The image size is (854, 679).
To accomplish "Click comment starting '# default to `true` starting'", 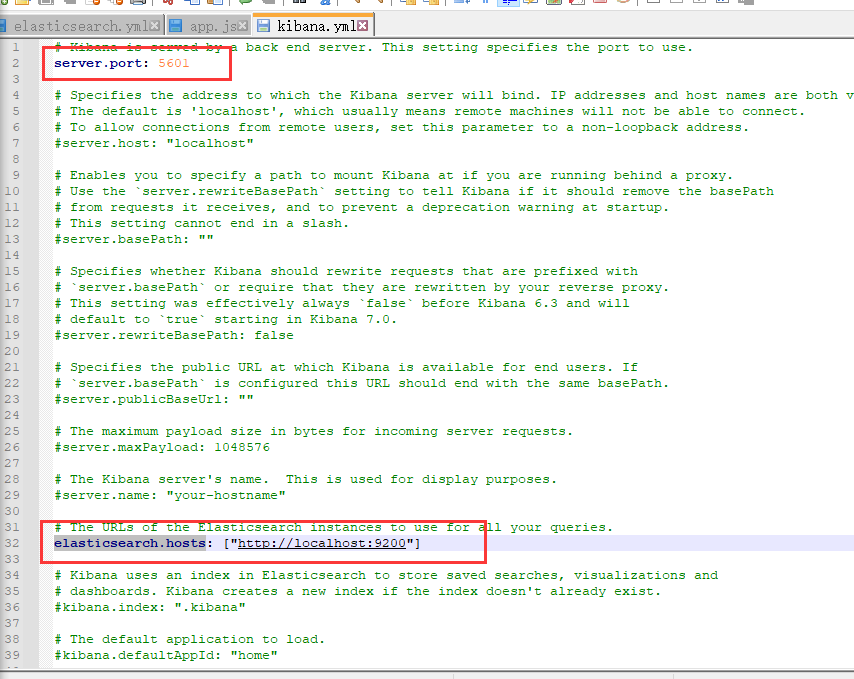I will pos(225,319).
